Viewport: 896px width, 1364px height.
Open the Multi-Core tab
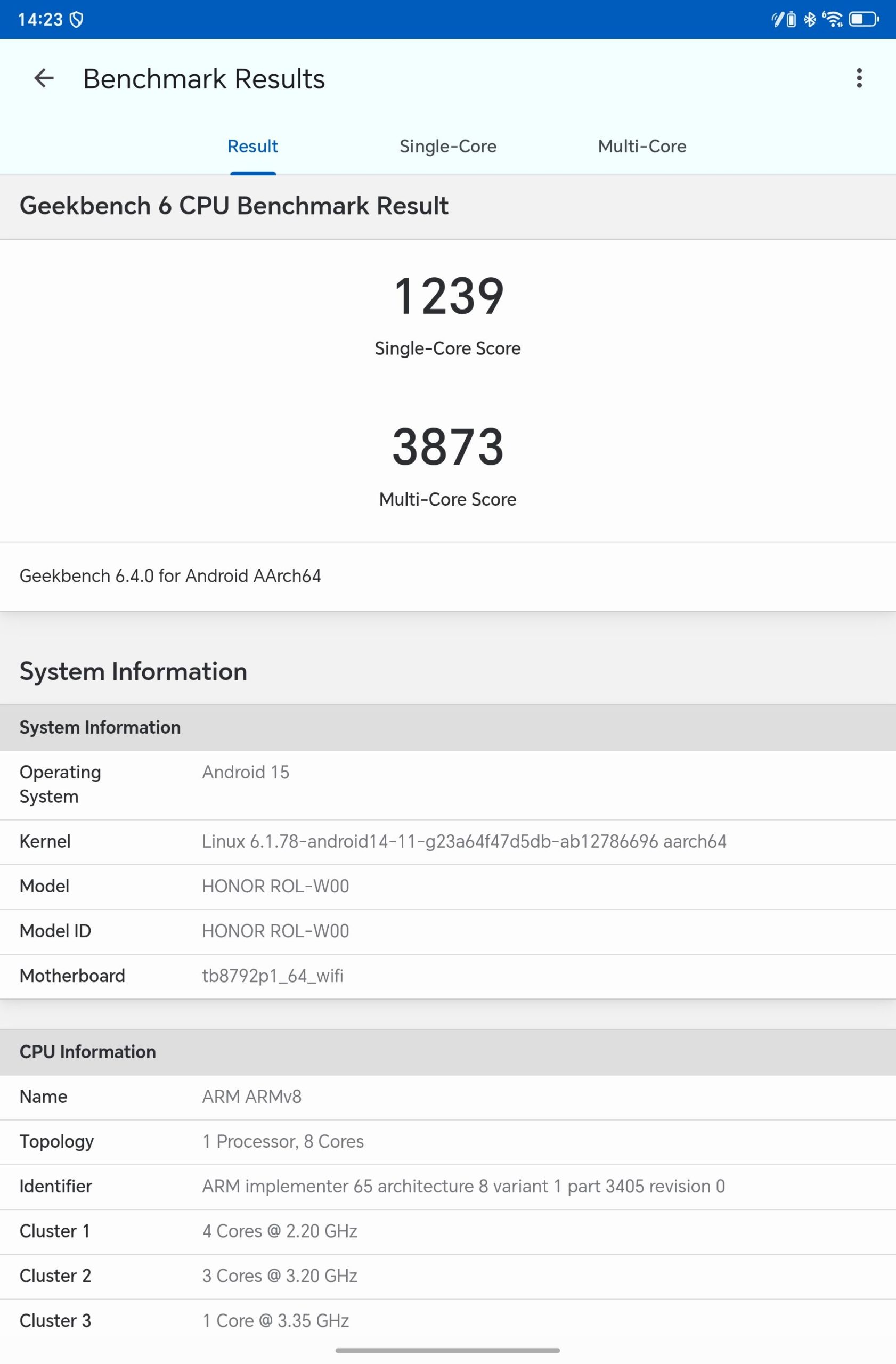pyautogui.click(x=642, y=147)
